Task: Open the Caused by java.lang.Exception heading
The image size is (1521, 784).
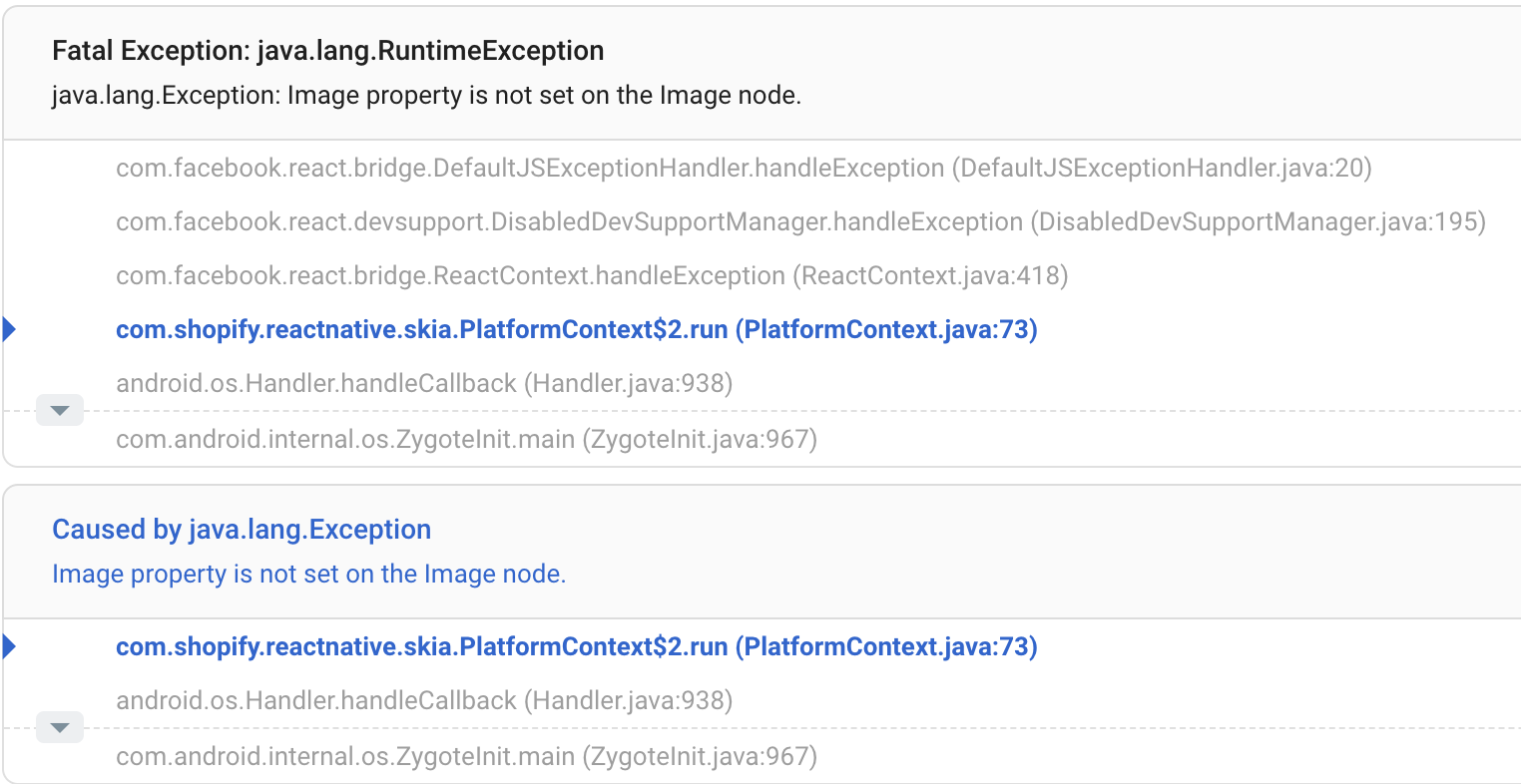Action: point(242,529)
